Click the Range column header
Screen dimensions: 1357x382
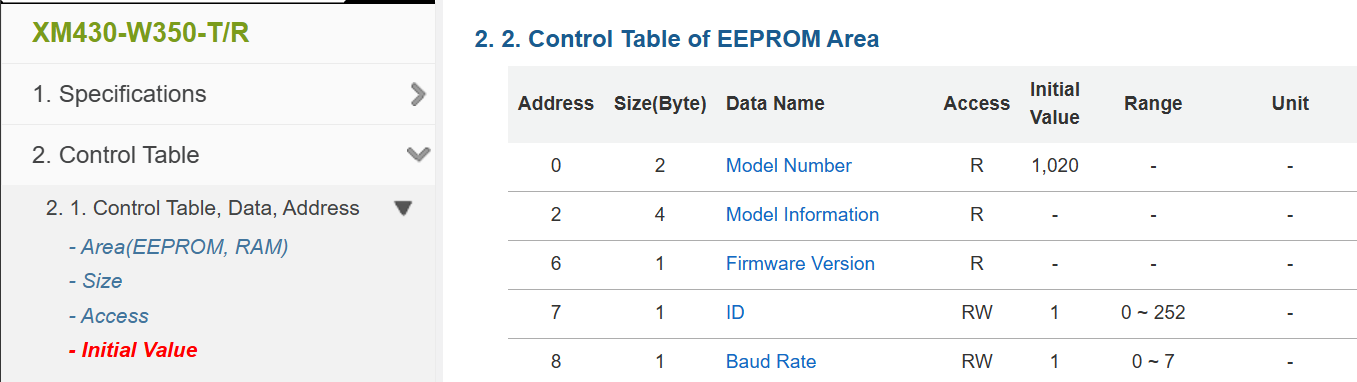[1153, 103]
